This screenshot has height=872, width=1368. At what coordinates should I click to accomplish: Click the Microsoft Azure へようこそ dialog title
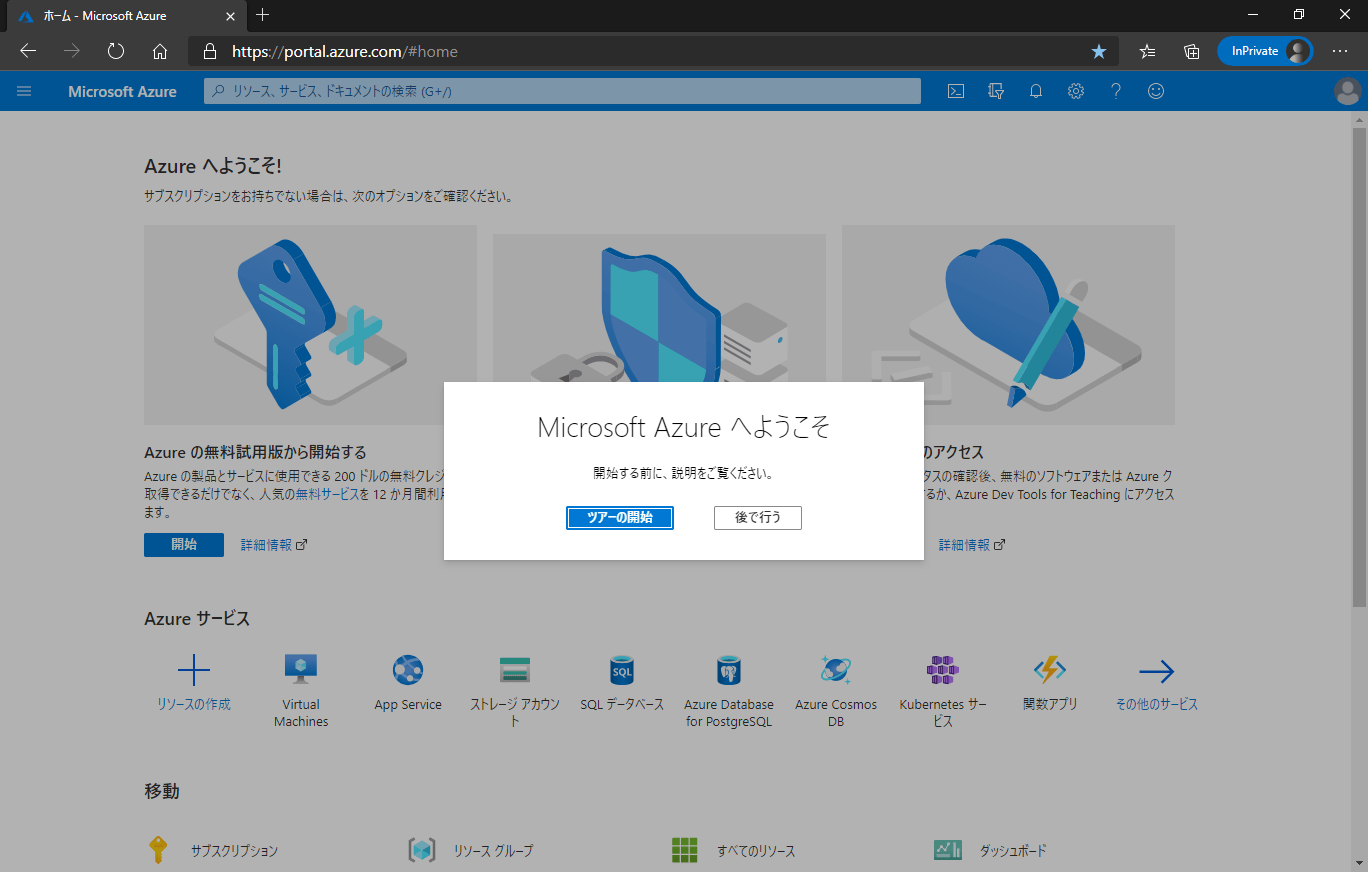click(x=684, y=428)
